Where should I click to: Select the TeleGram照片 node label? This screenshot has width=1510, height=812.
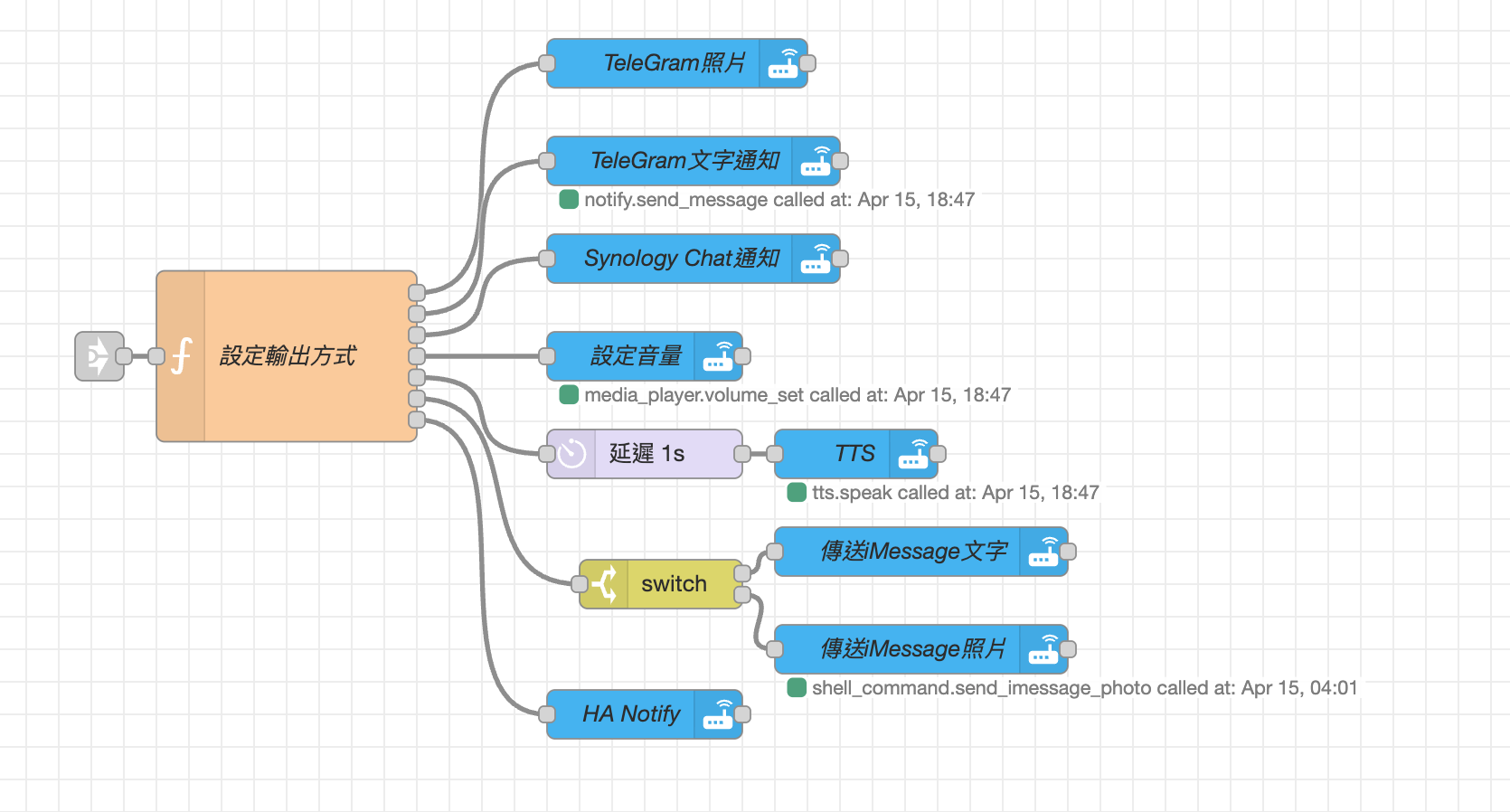tap(674, 63)
